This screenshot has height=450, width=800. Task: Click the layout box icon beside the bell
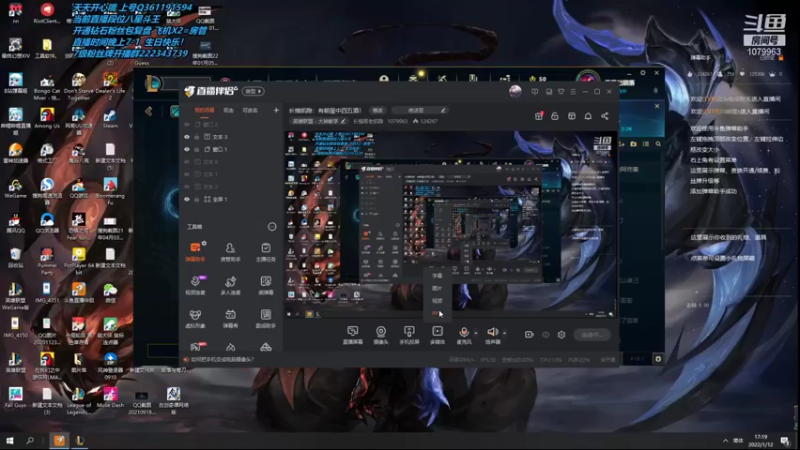coord(571,116)
